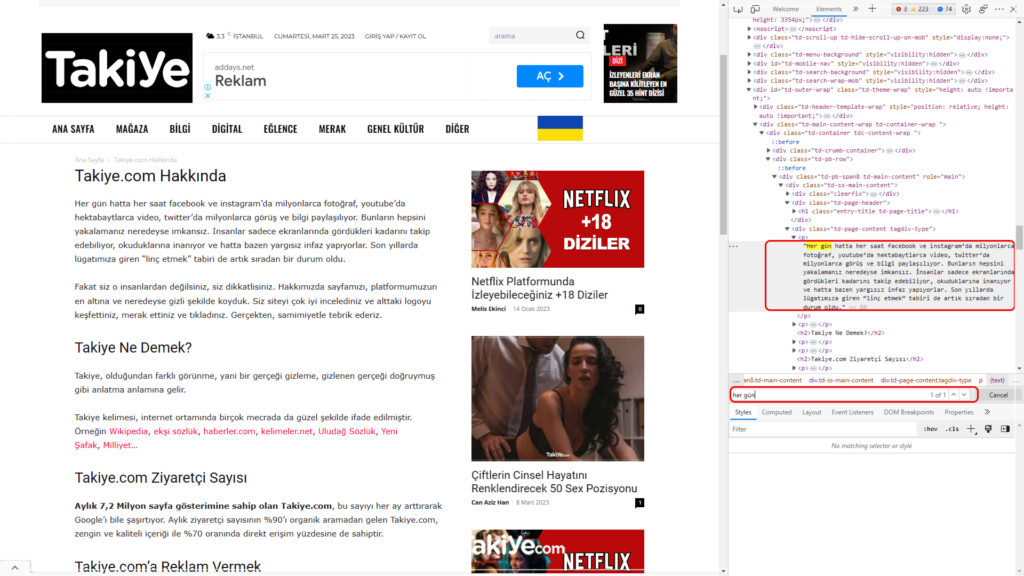The width and height of the screenshot is (1024, 576).
Task: Select the h2 'Takiye Ne Demek?' node
Action: click(840, 333)
